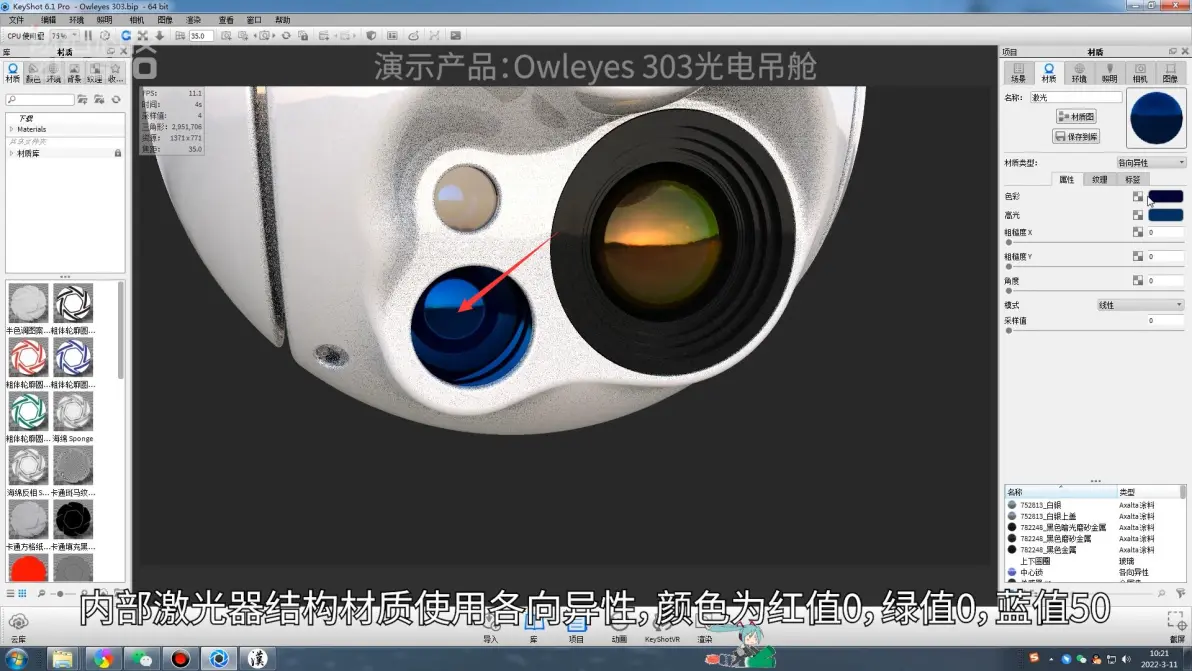The height and width of the screenshot is (671, 1192).
Task: Toggle texture checker for 高光
Action: pyautogui.click(x=1137, y=215)
